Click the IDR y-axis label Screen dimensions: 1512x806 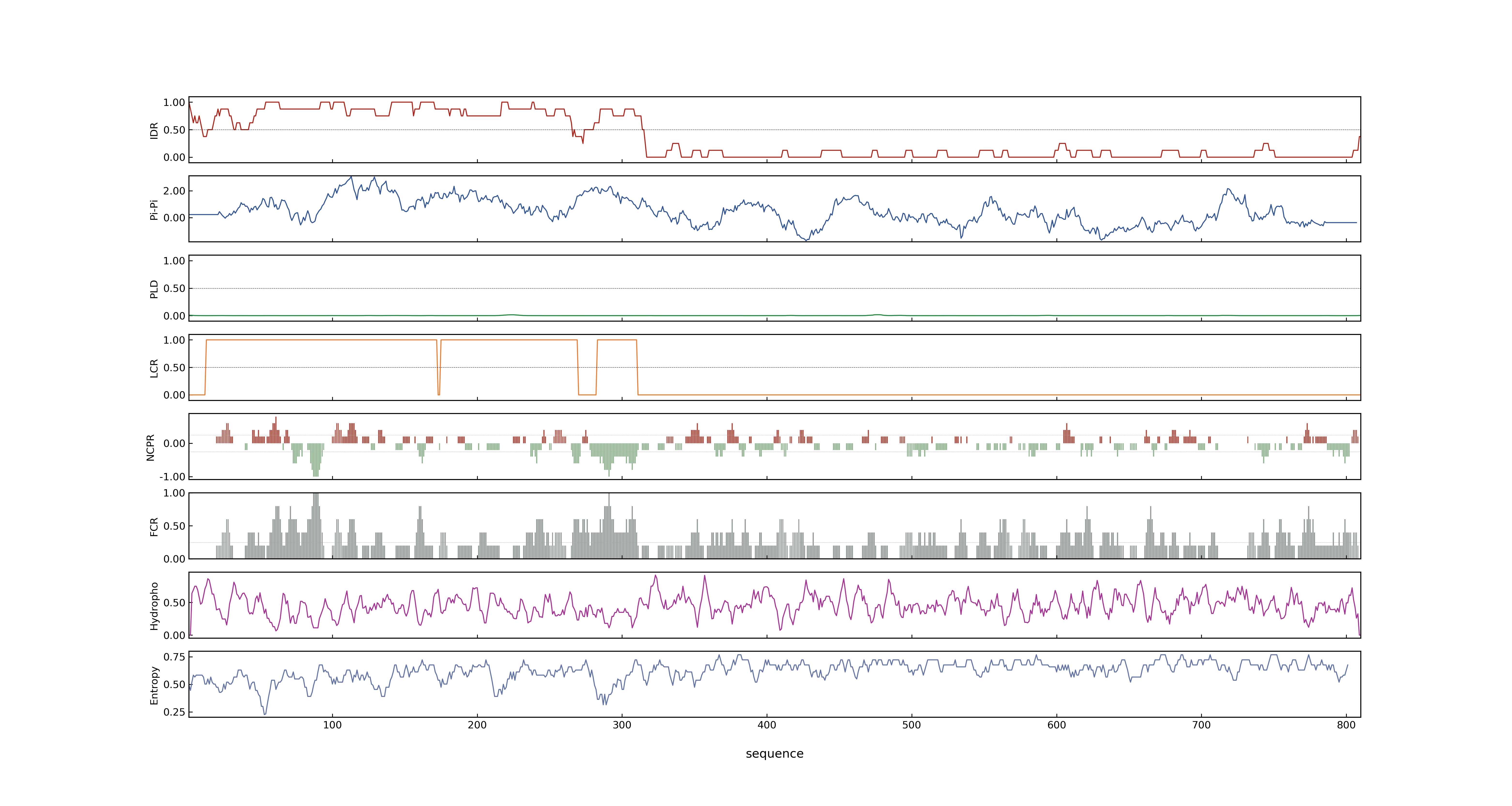(154, 130)
